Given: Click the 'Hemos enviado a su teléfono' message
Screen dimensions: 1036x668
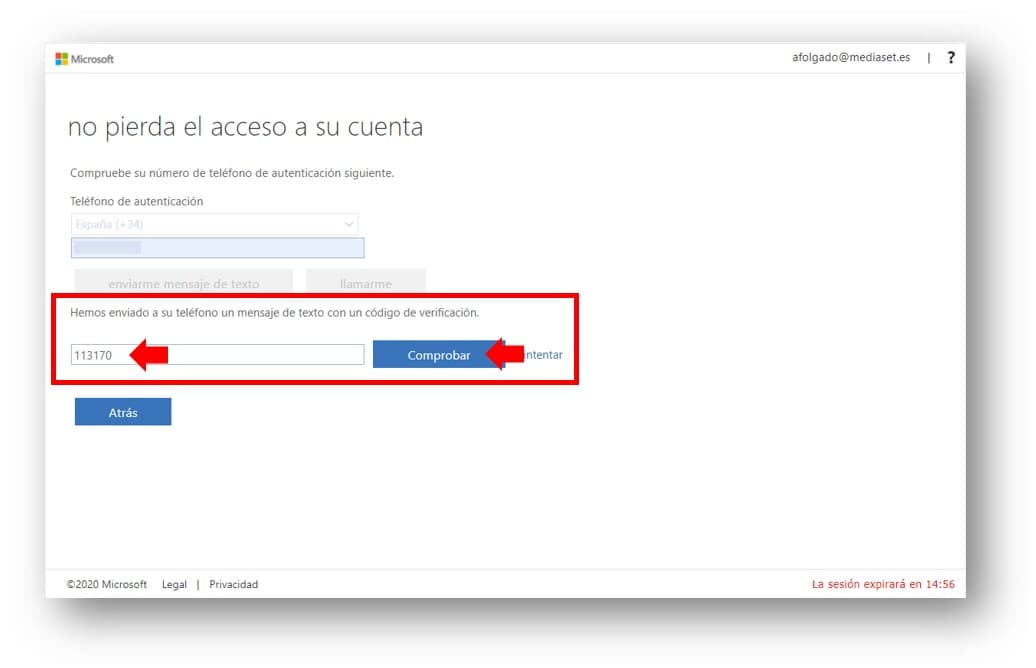Looking at the screenshot, I should pyautogui.click(x=274, y=313).
